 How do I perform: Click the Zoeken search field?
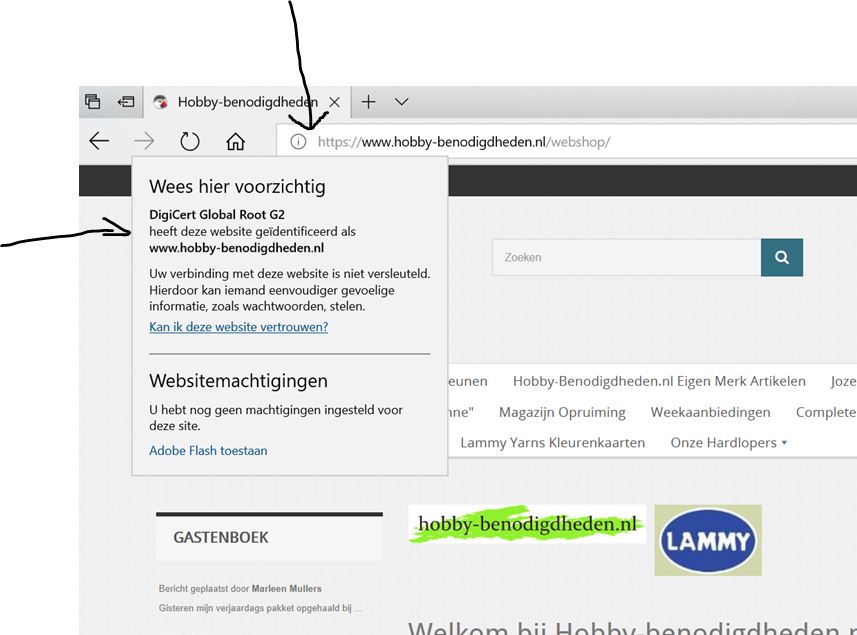(626, 257)
